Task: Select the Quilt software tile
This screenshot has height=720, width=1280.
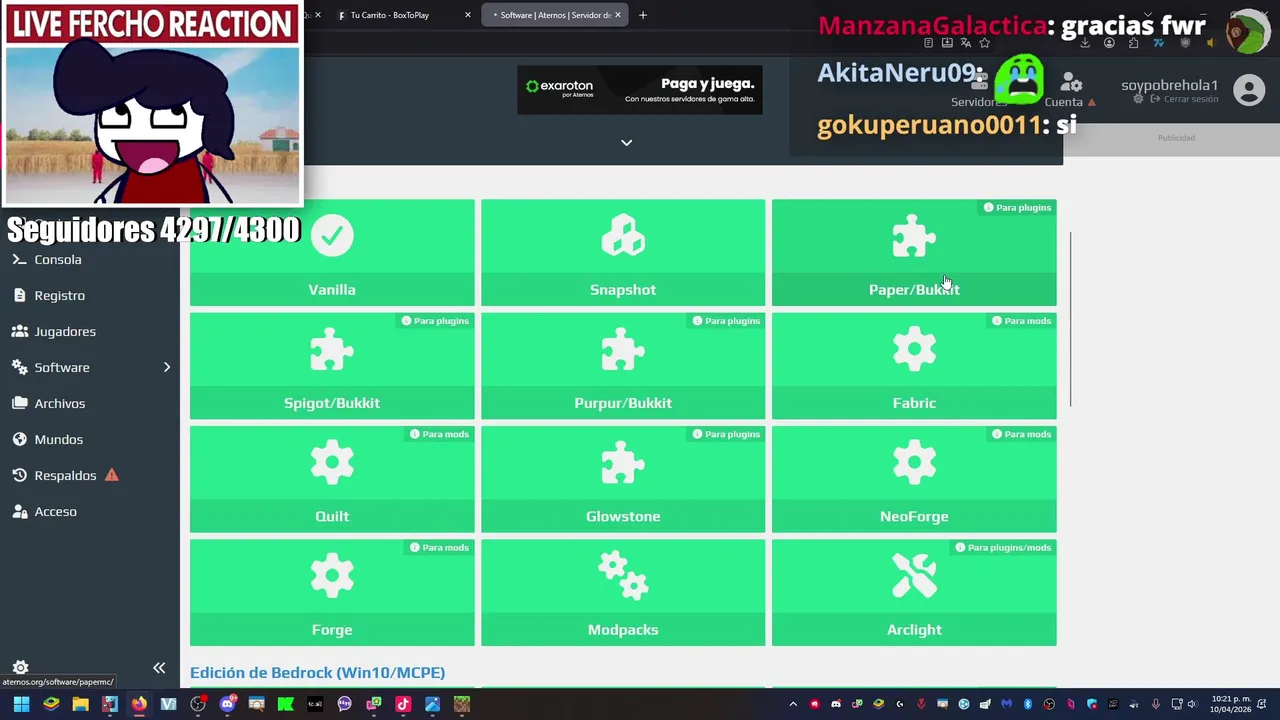Action: (332, 479)
